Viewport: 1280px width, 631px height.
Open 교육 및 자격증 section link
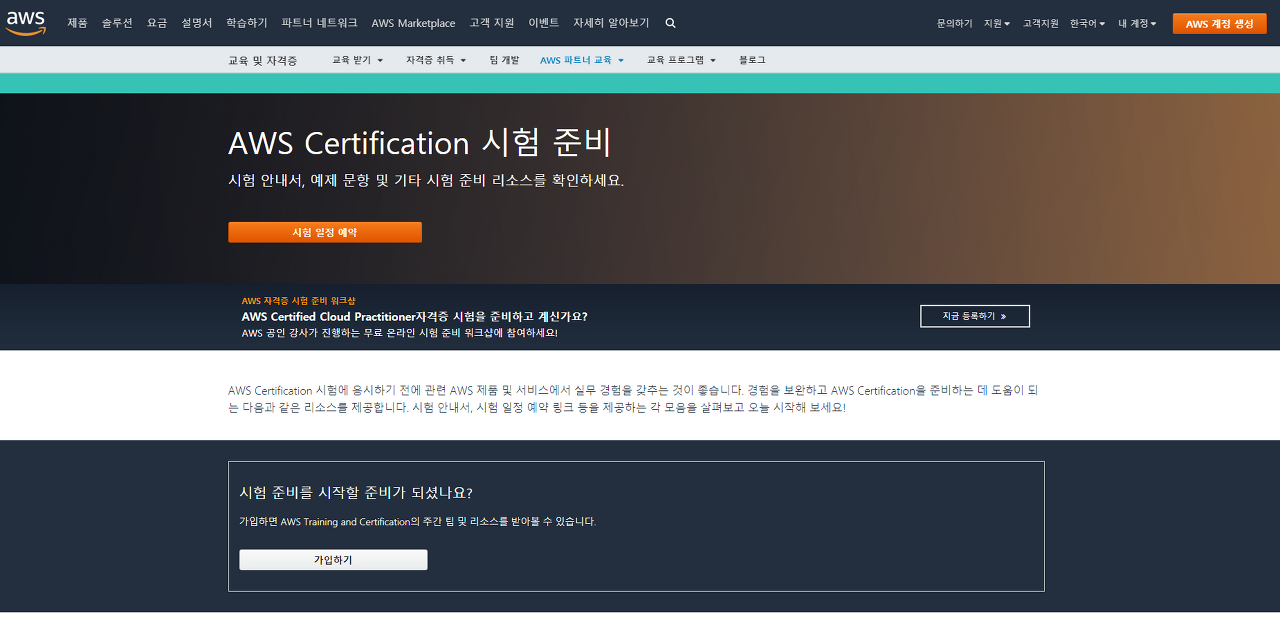pos(263,60)
